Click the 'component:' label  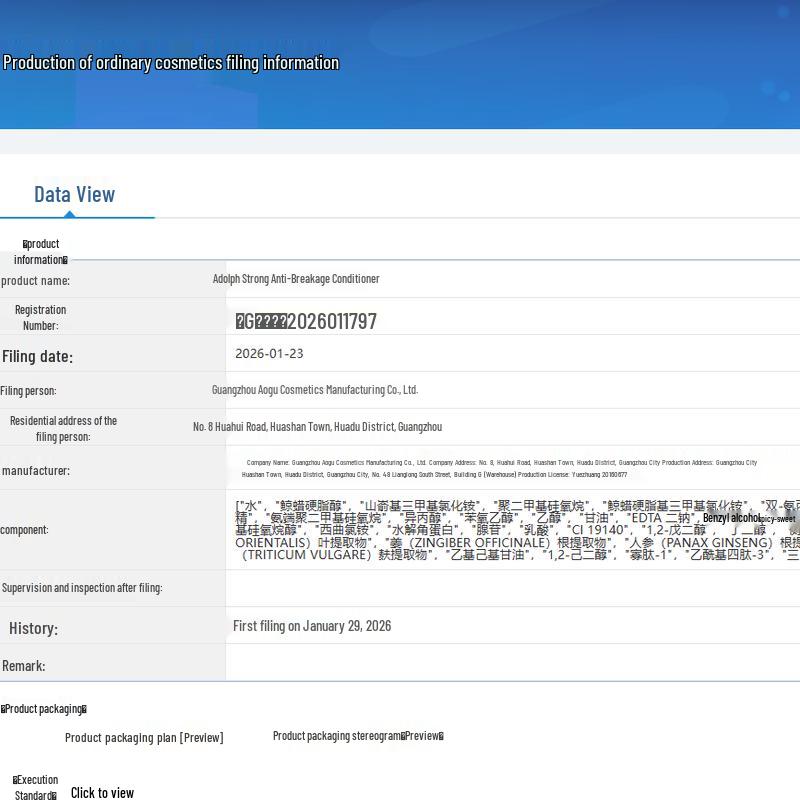pyautogui.click(x=24, y=530)
